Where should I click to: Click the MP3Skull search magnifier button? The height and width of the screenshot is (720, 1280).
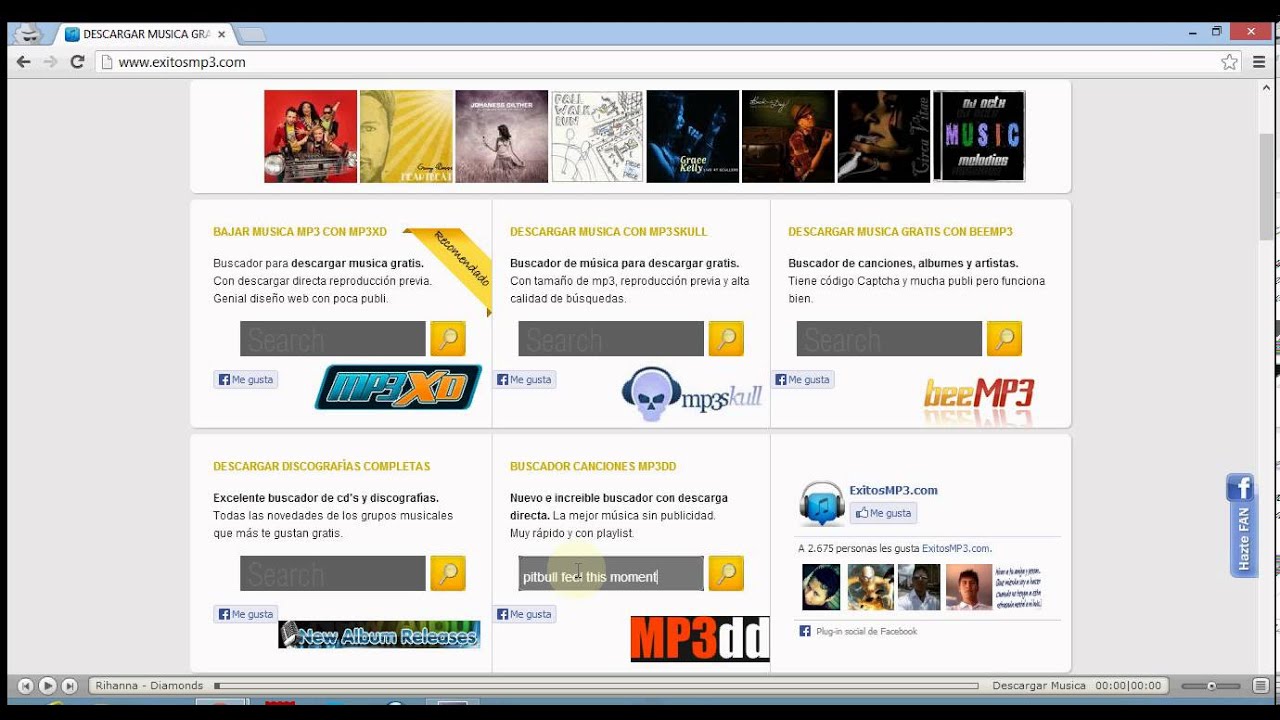pos(726,339)
